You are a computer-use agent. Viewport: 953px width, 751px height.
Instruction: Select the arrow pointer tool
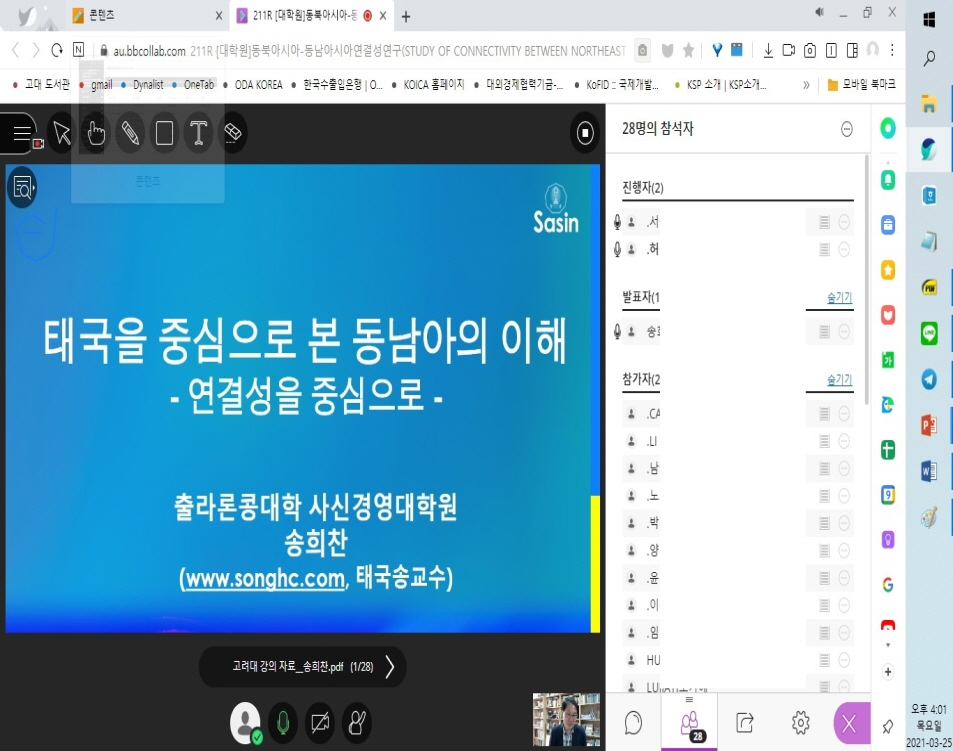(x=62, y=133)
